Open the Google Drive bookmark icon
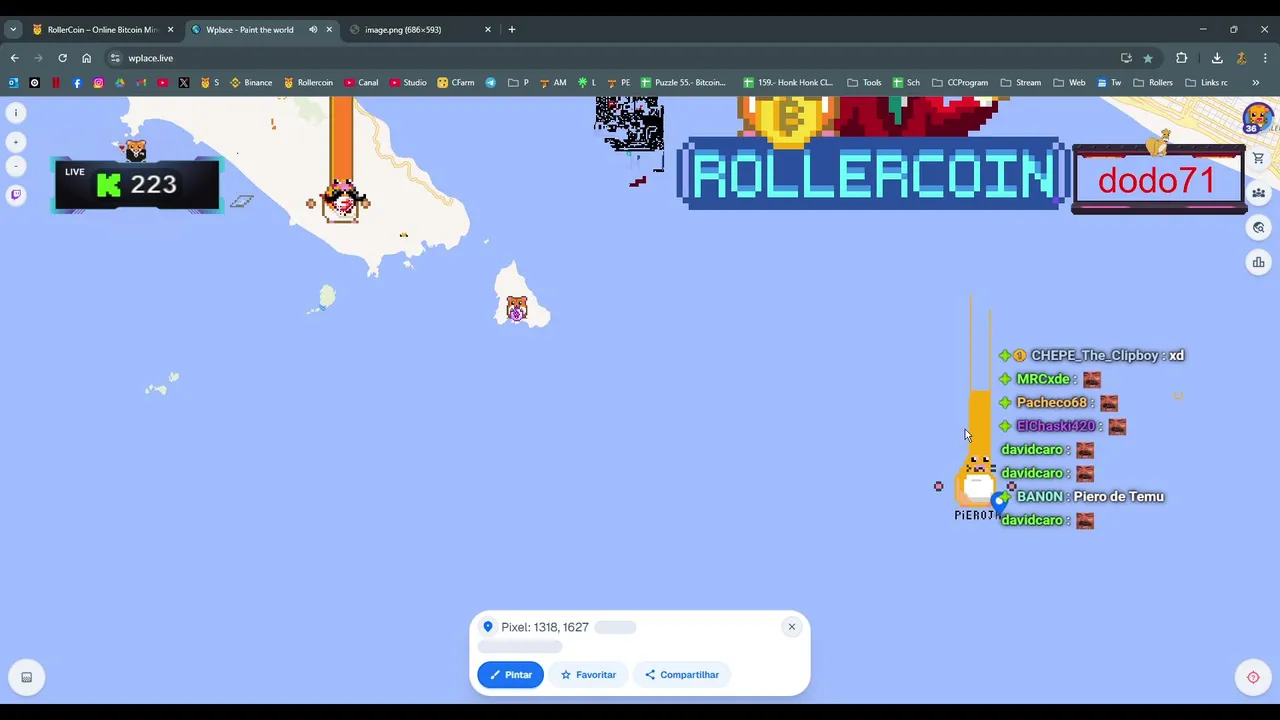The height and width of the screenshot is (720, 1280). coord(120,83)
